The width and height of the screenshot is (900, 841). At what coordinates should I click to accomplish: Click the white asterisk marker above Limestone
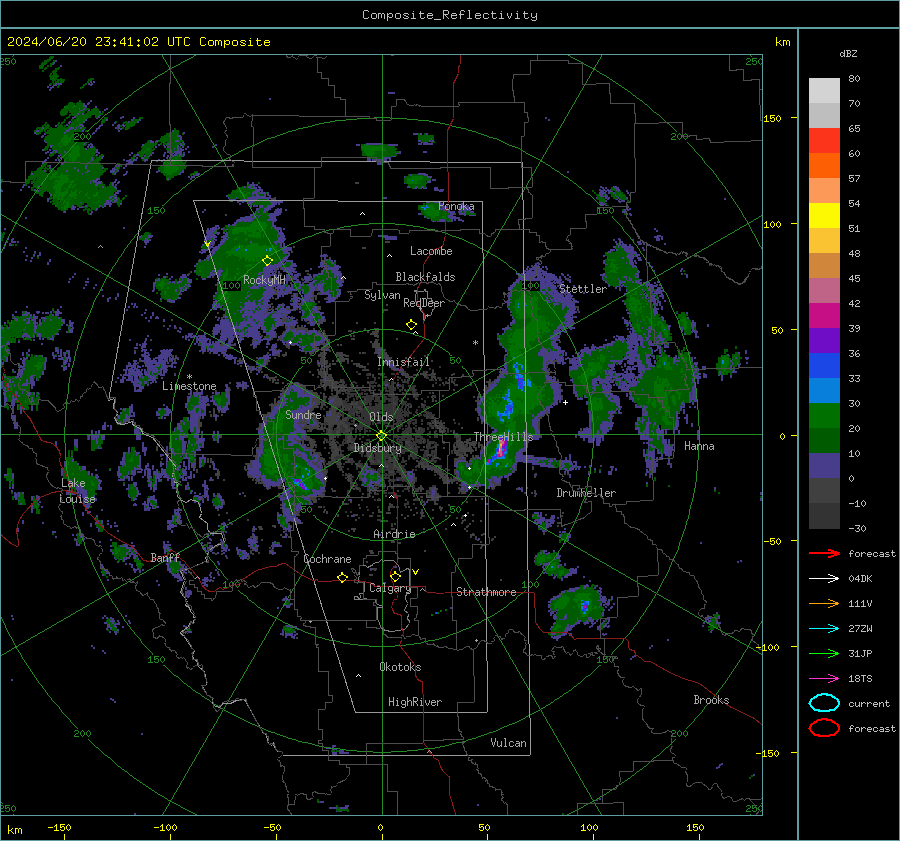point(189,377)
